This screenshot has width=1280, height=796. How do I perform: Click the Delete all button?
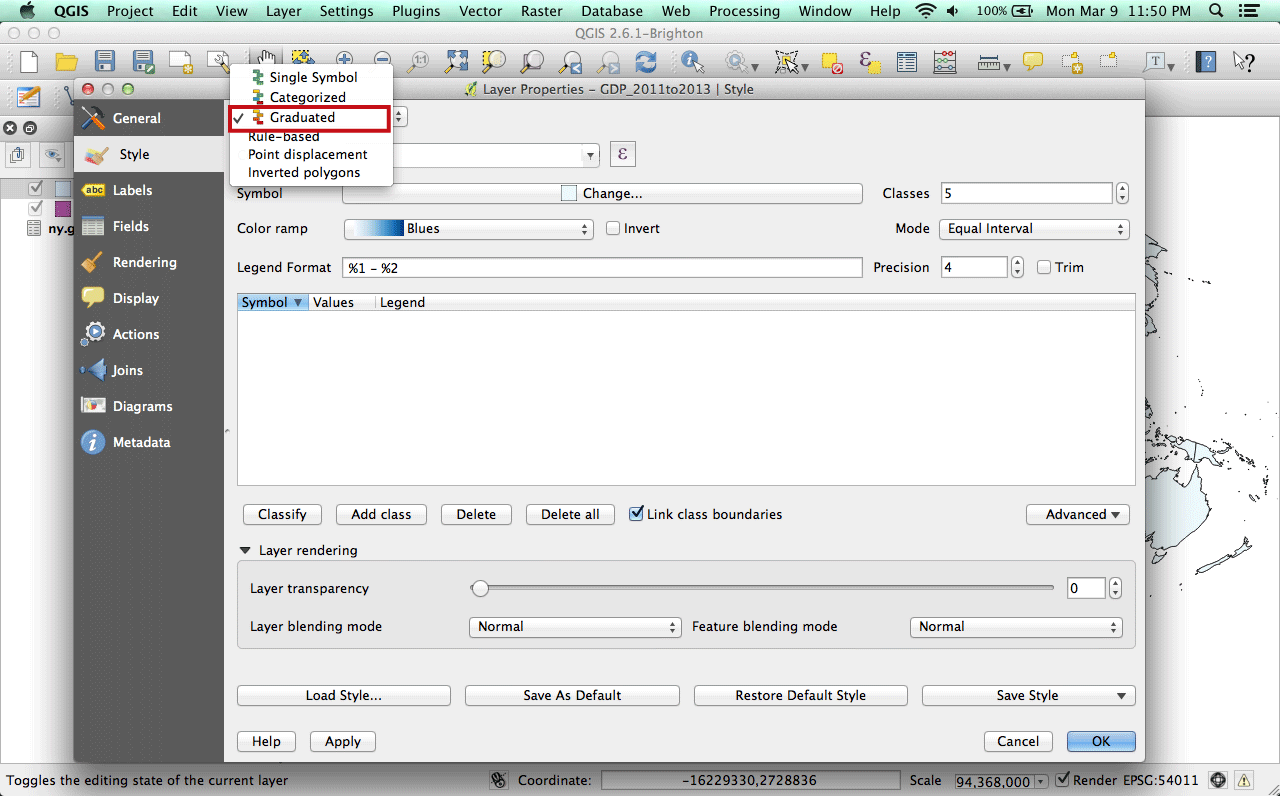570,514
